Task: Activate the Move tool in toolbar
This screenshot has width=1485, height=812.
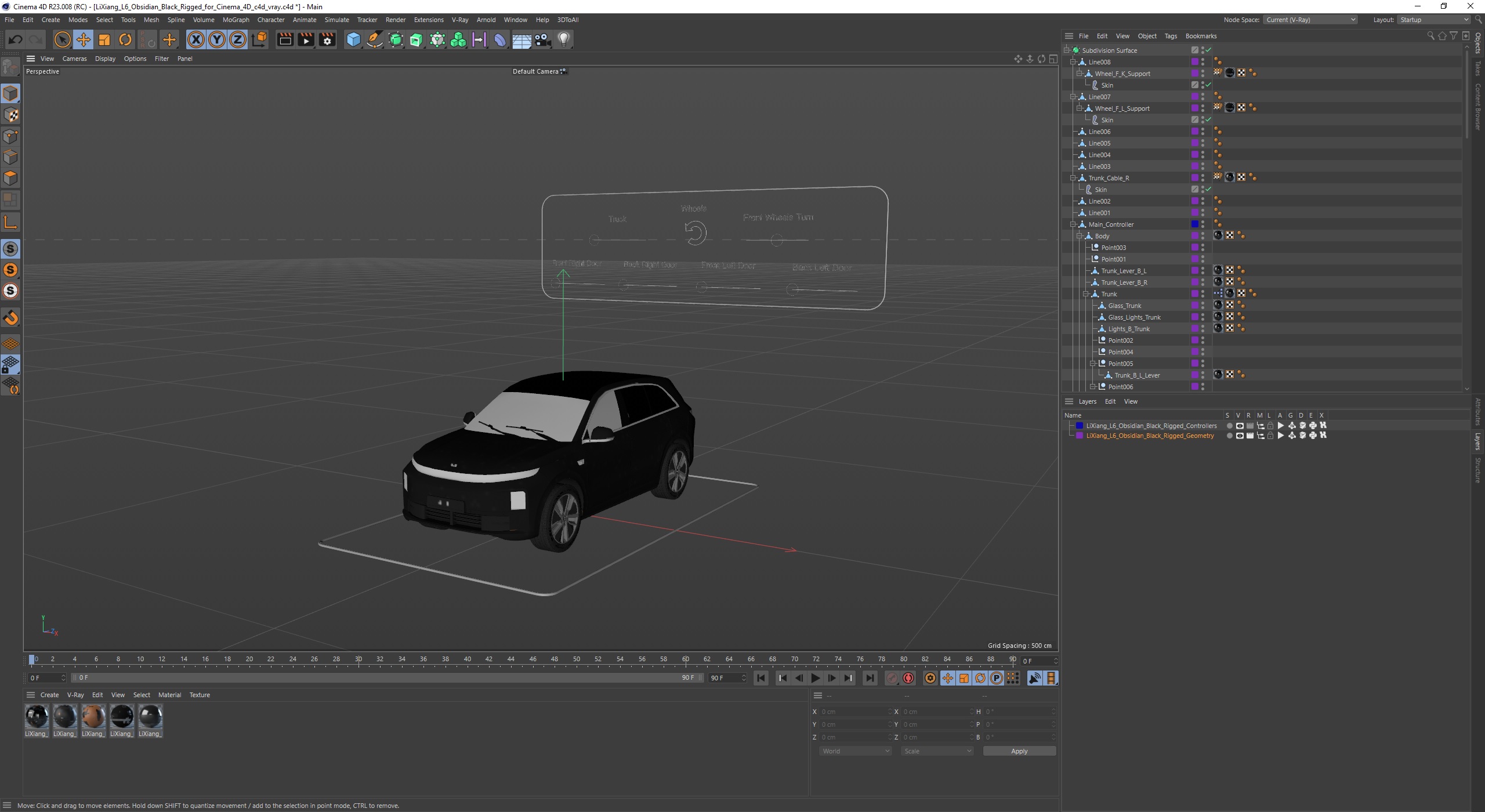Action: coord(84,39)
